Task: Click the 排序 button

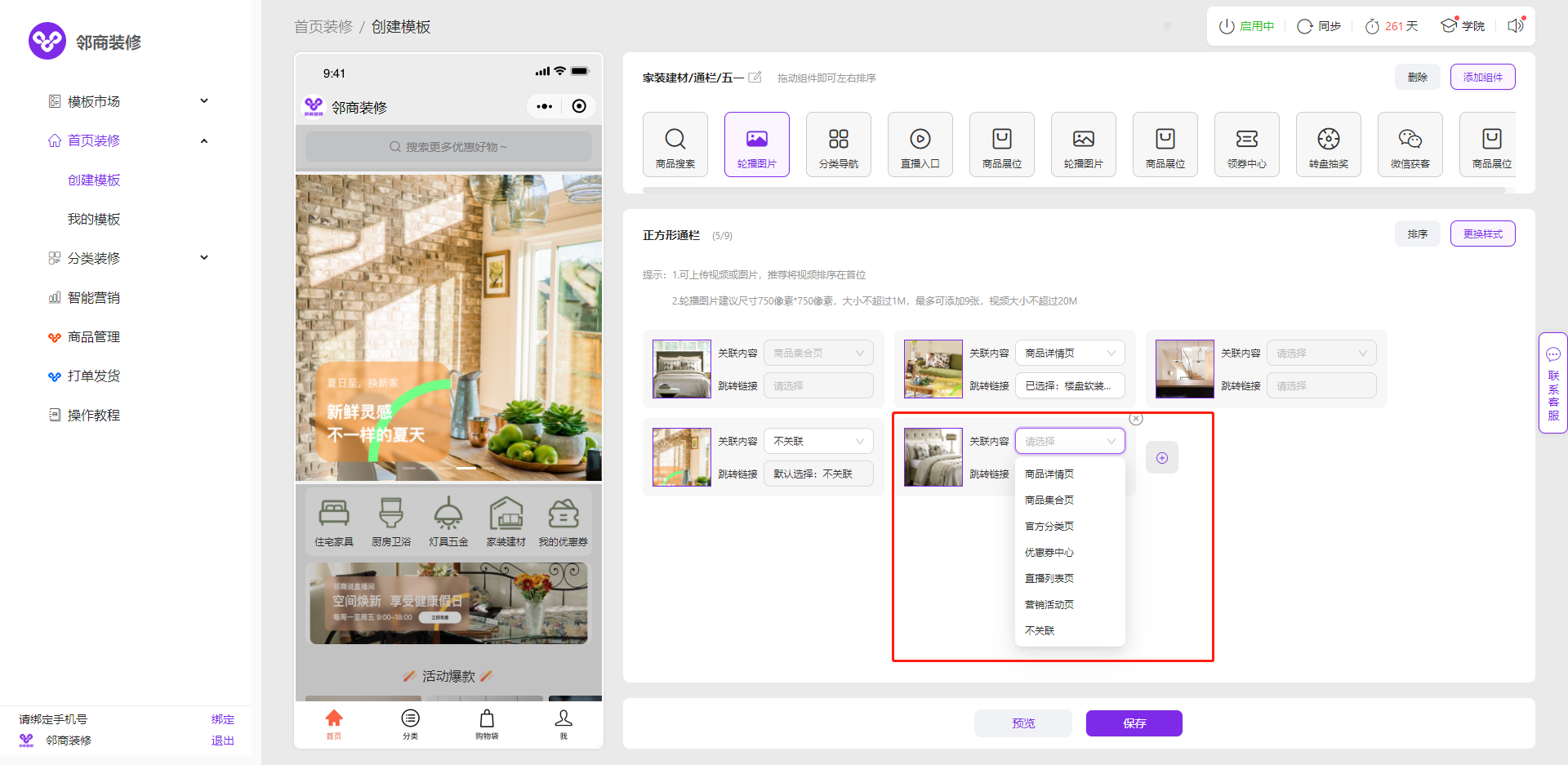Action: point(1418,234)
